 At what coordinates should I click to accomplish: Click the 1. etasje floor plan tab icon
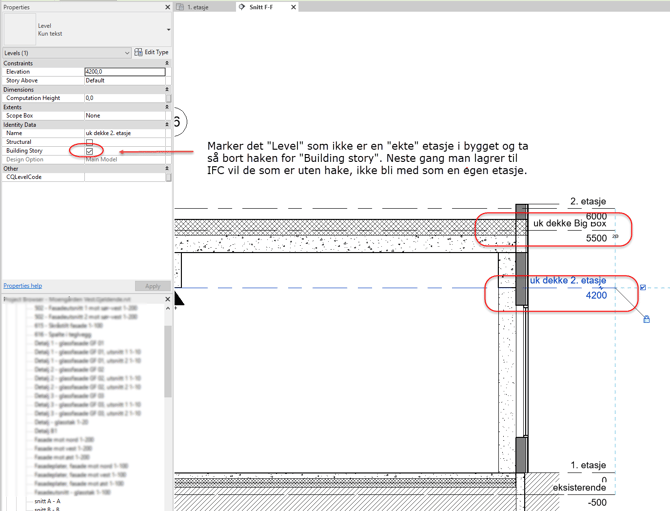180,7
